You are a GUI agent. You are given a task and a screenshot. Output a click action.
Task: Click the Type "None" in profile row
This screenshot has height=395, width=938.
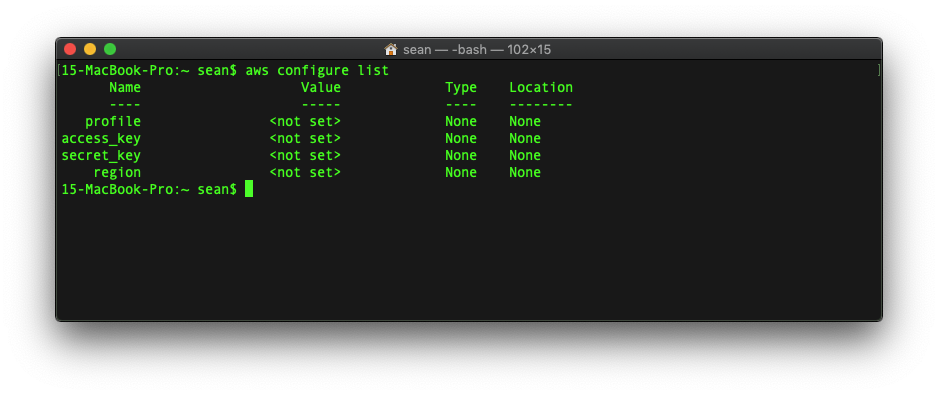[x=461, y=121]
